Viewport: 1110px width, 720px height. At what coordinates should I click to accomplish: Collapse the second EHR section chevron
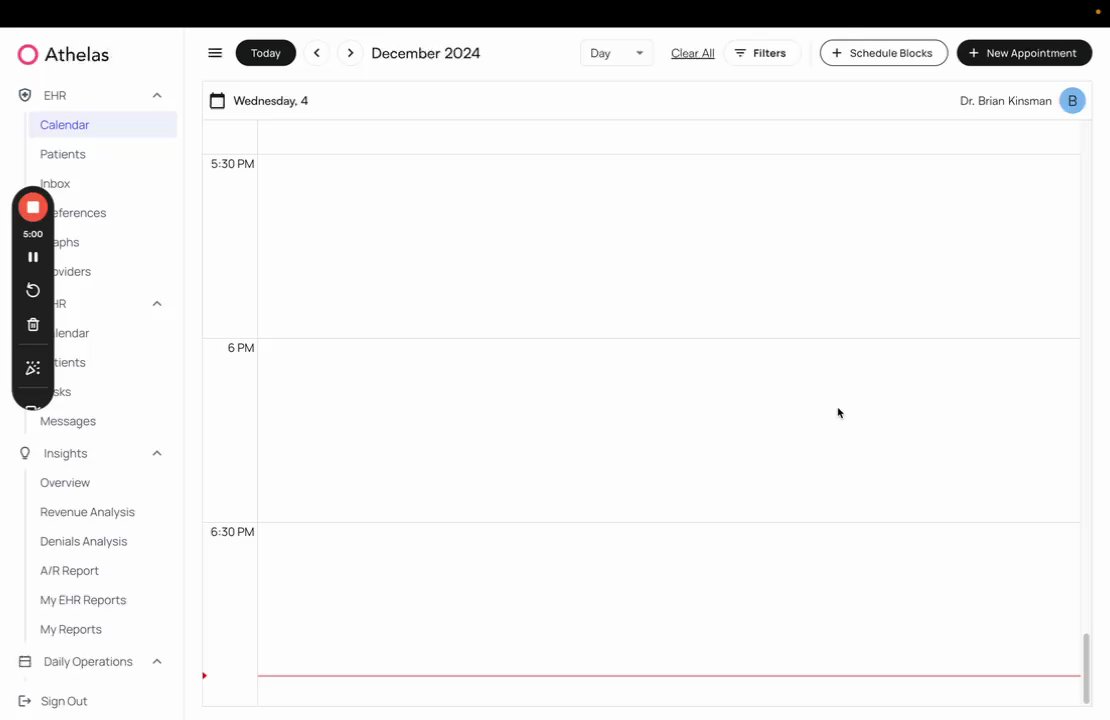[157, 304]
